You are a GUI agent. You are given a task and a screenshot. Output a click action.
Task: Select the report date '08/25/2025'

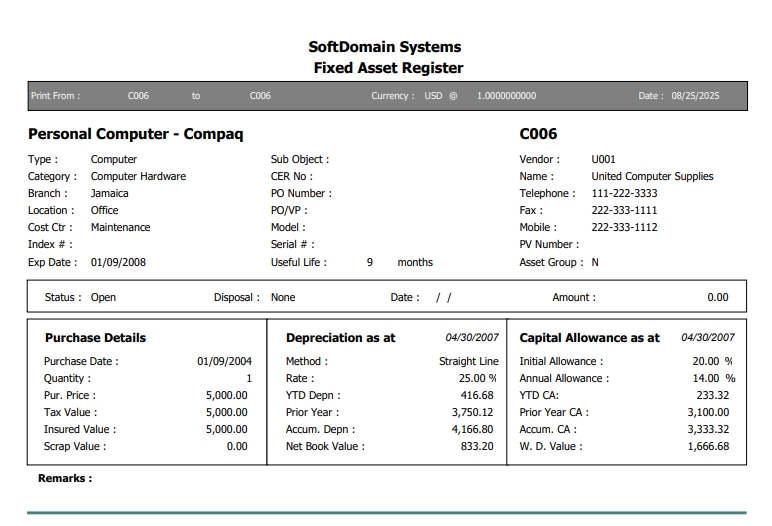click(x=695, y=96)
